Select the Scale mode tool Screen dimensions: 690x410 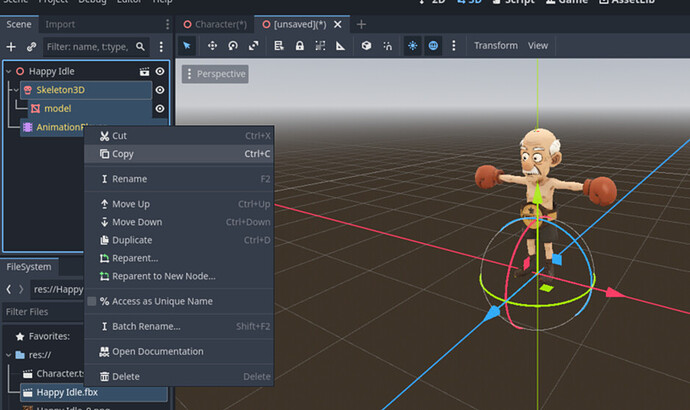[x=254, y=46]
